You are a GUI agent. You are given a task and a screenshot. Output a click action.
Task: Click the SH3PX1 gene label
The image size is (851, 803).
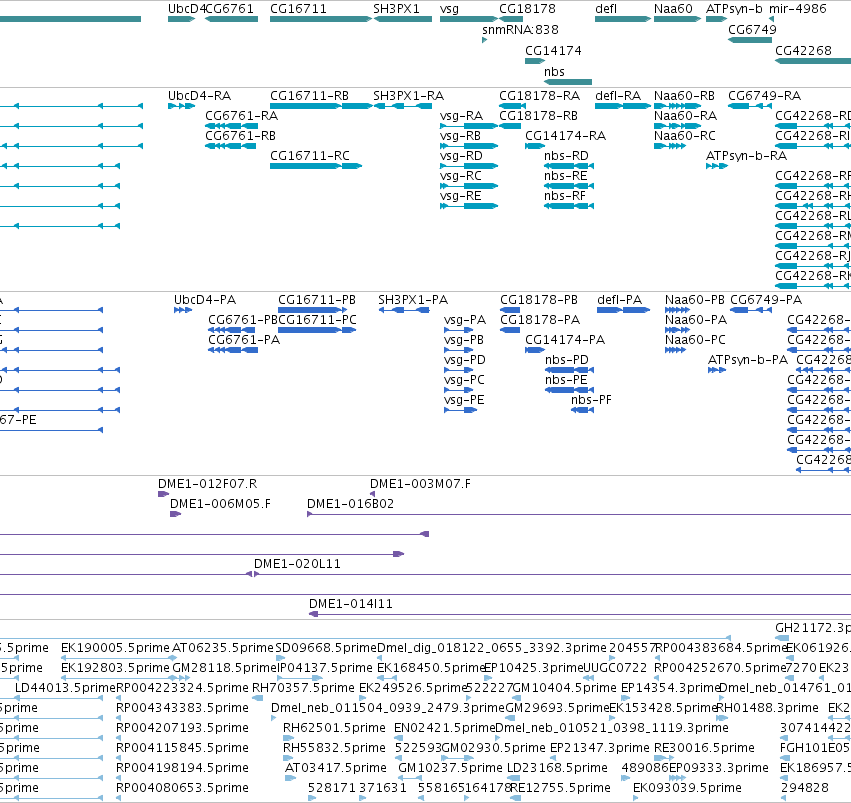pos(396,9)
